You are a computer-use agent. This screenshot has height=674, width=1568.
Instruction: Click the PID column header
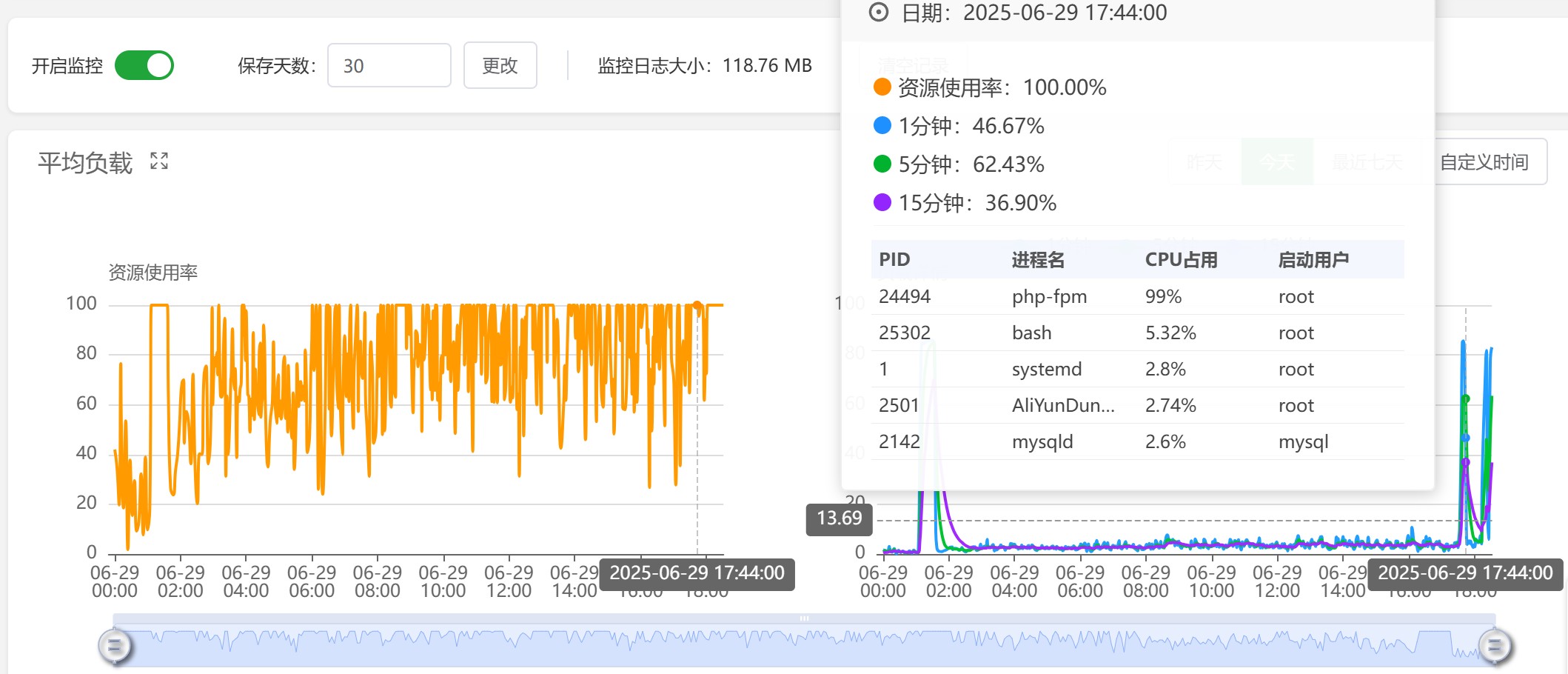point(894,259)
